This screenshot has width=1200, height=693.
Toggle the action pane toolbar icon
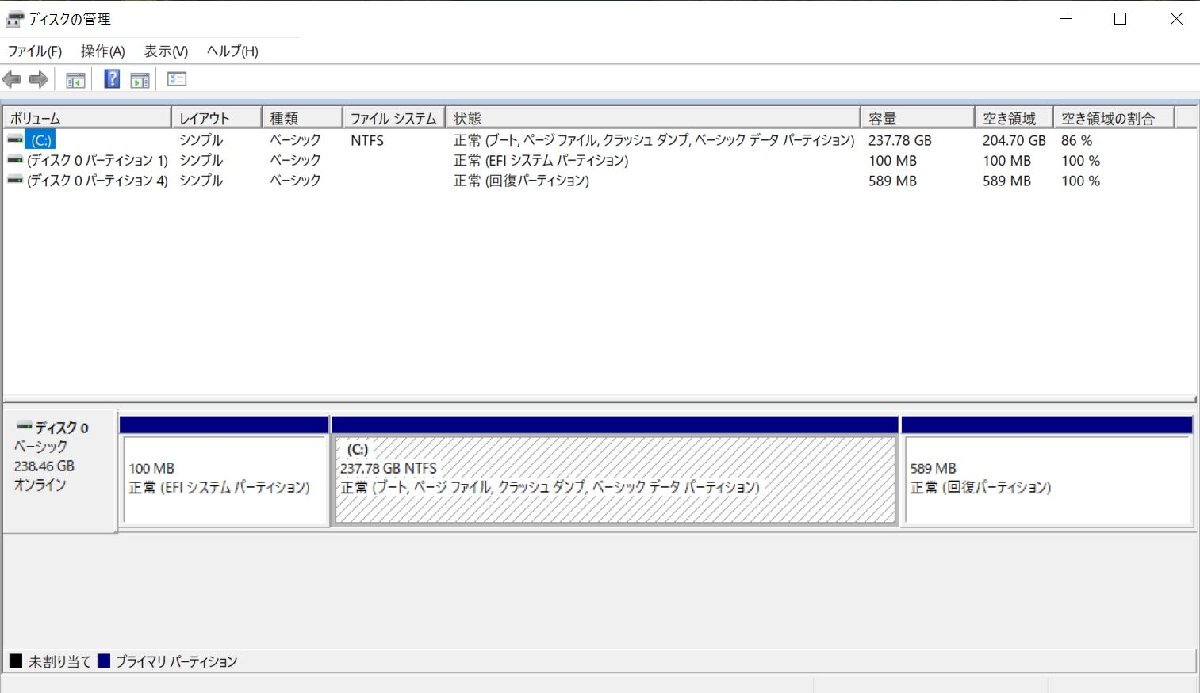[x=140, y=80]
